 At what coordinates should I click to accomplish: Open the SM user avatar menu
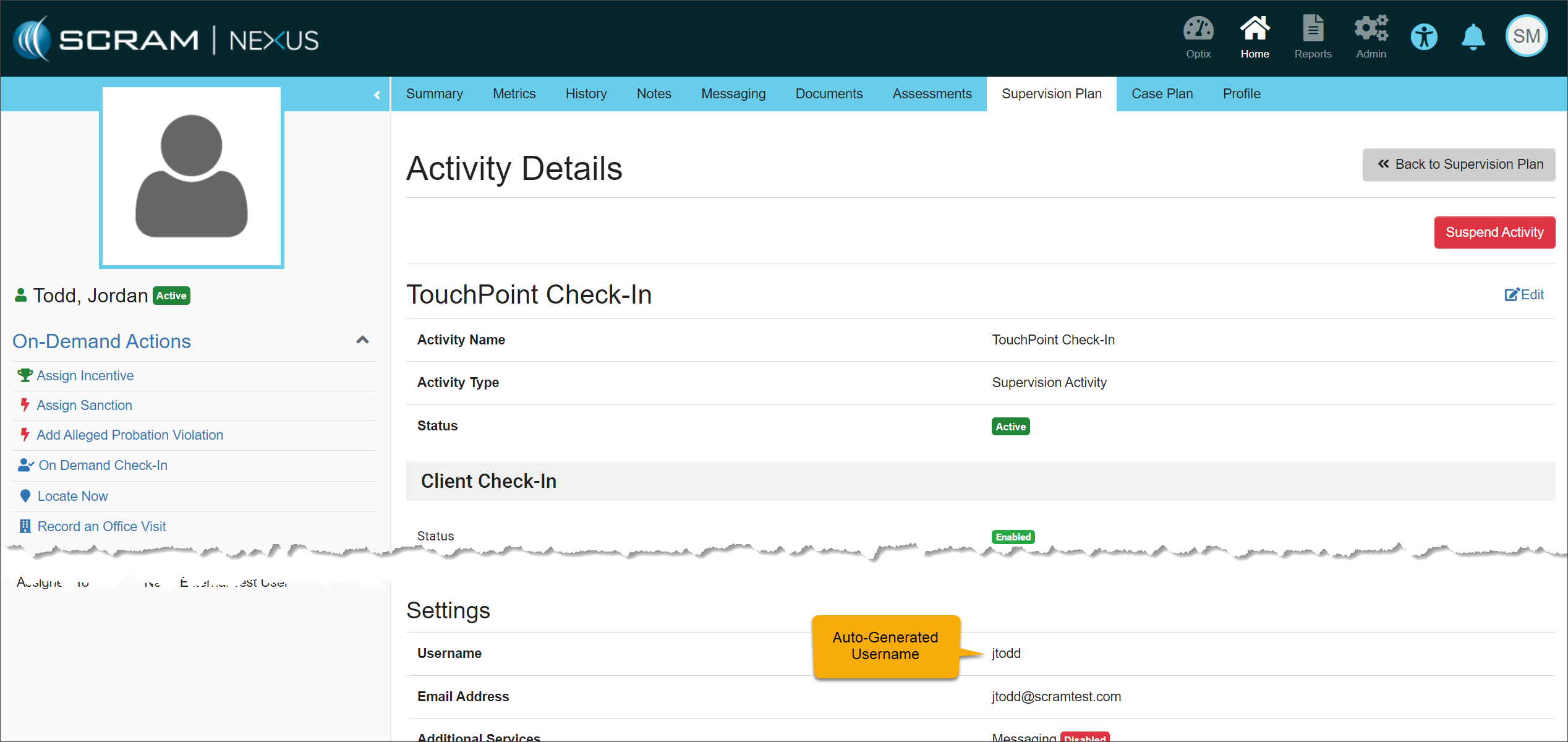[1526, 36]
